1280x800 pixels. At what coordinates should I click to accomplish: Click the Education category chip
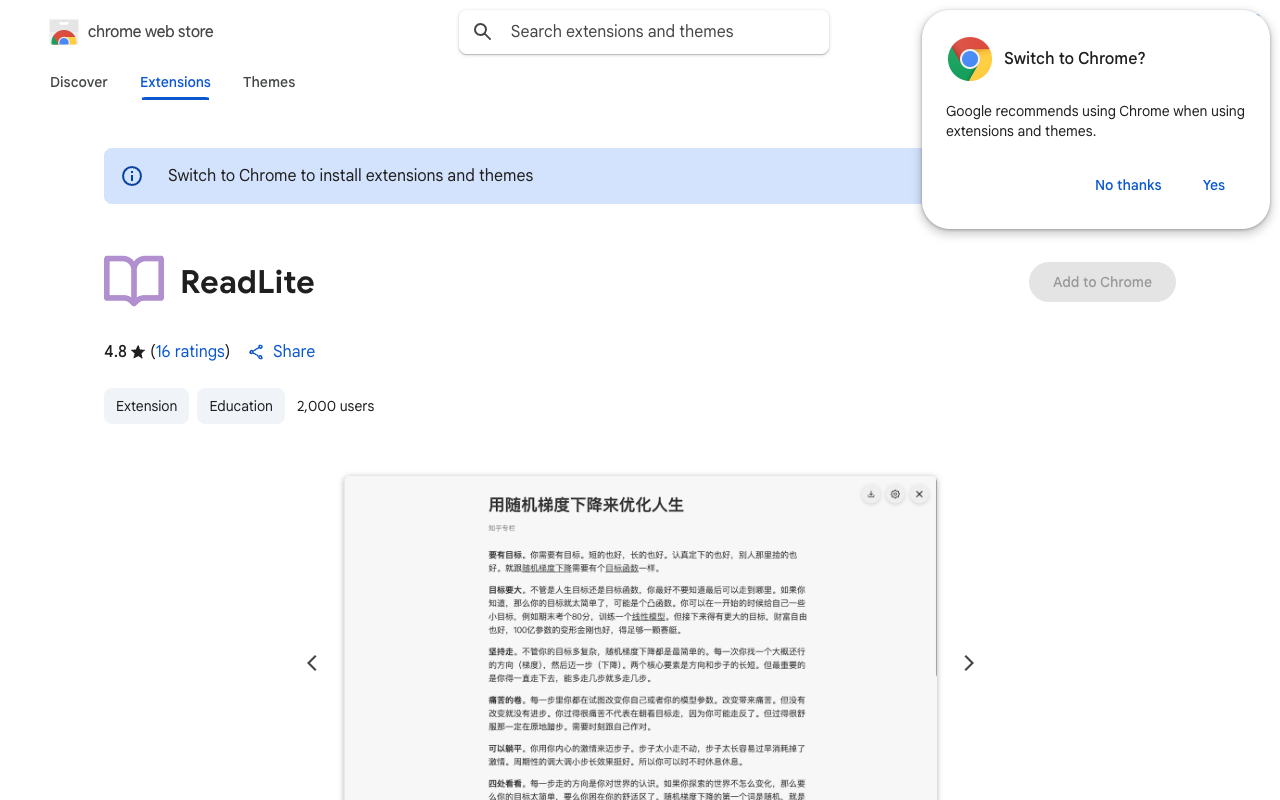(x=241, y=406)
